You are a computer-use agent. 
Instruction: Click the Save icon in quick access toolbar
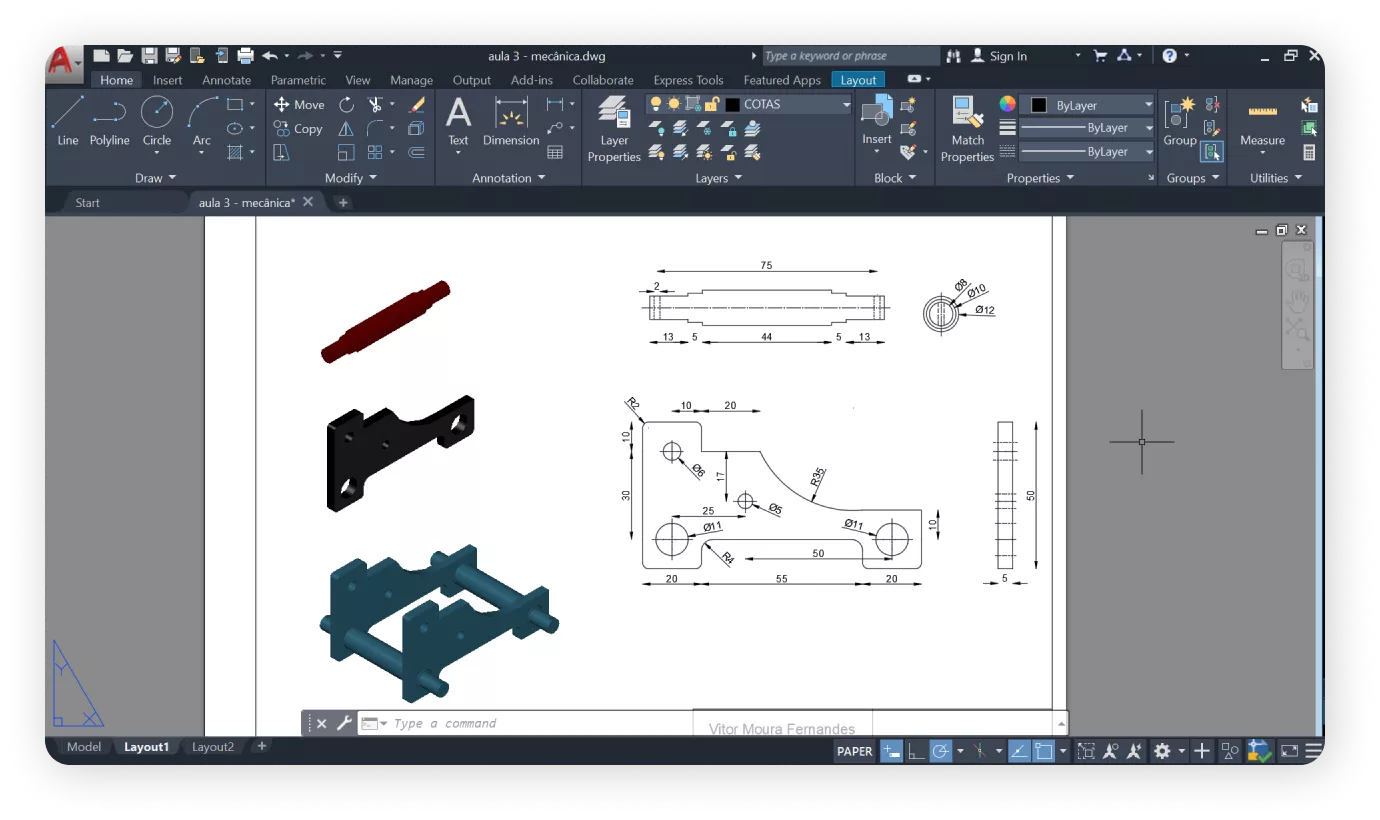tap(149, 56)
